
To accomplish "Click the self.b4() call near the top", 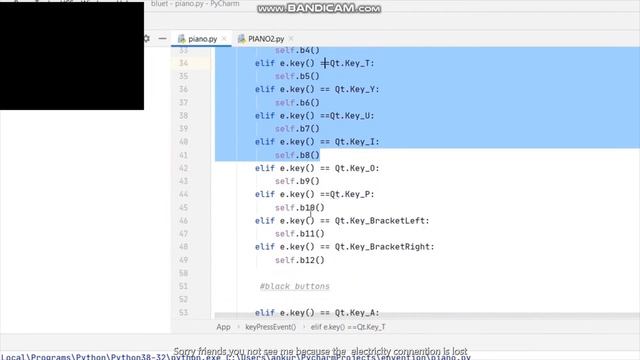I will 297,50.
